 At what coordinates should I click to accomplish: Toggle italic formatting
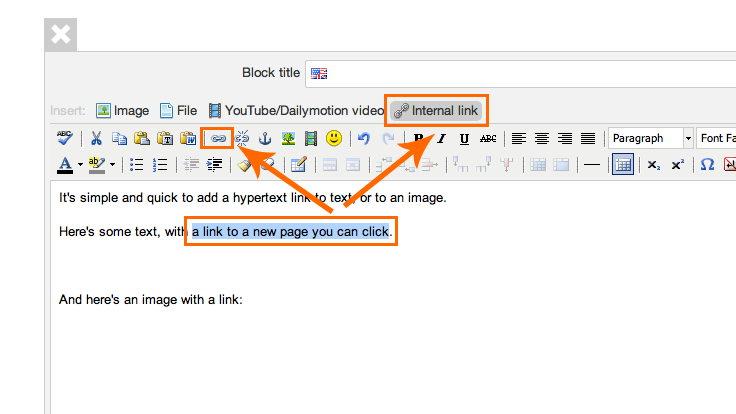(x=441, y=138)
